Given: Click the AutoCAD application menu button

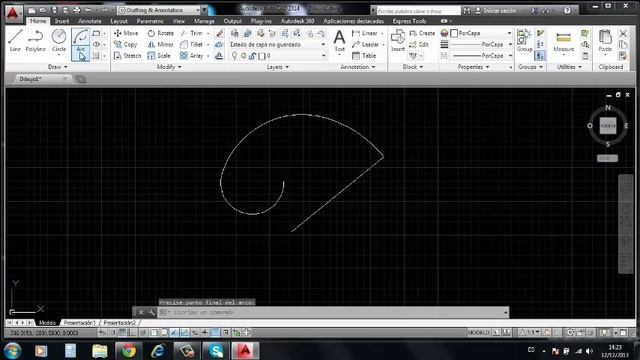Looking at the screenshot, I should [13, 13].
